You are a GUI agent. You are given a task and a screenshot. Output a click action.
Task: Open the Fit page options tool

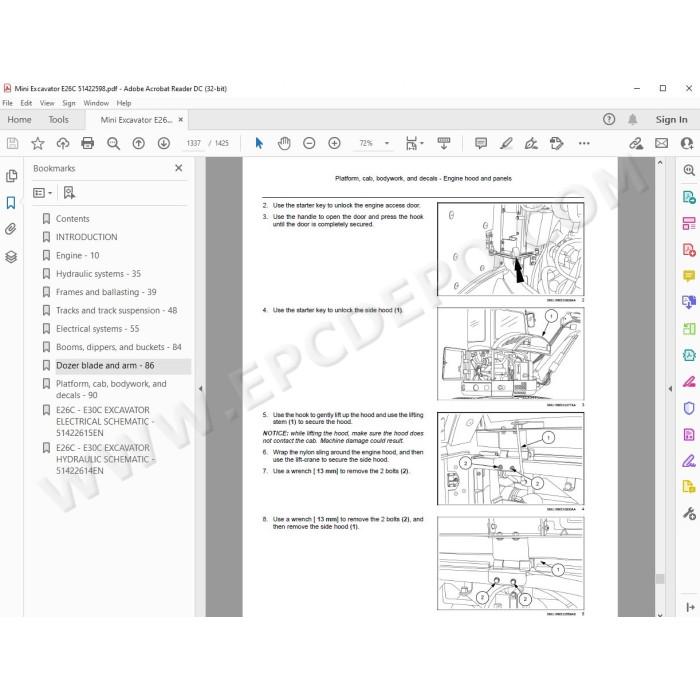(x=414, y=143)
